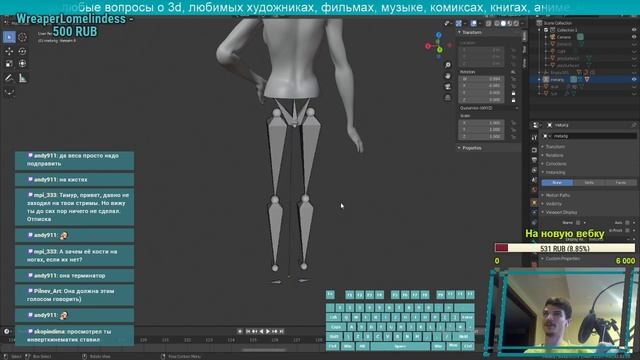Switch perspective/orthographic view icon

[x=448, y=97]
